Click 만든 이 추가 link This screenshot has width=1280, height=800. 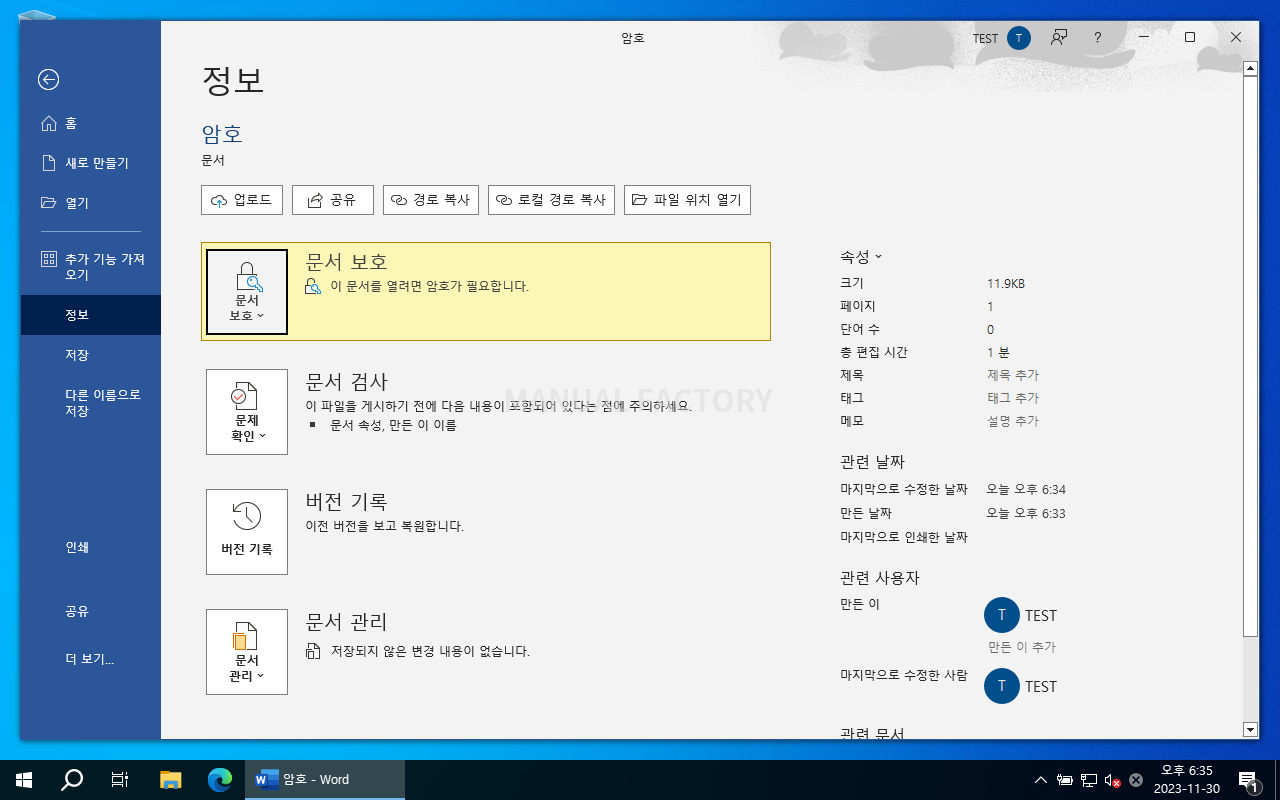[1022, 647]
